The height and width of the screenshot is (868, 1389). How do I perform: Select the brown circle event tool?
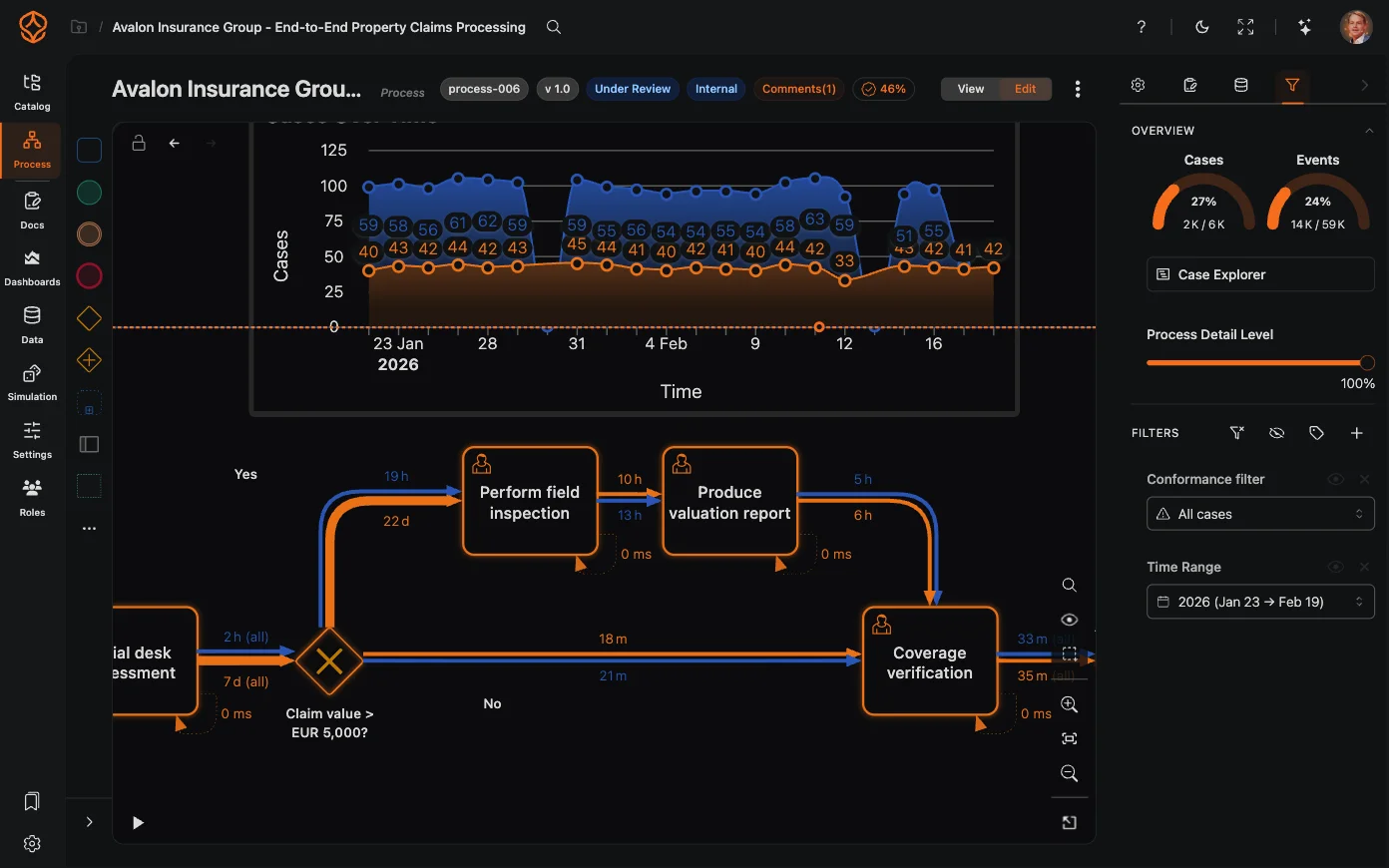pyautogui.click(x=89, y=234)
